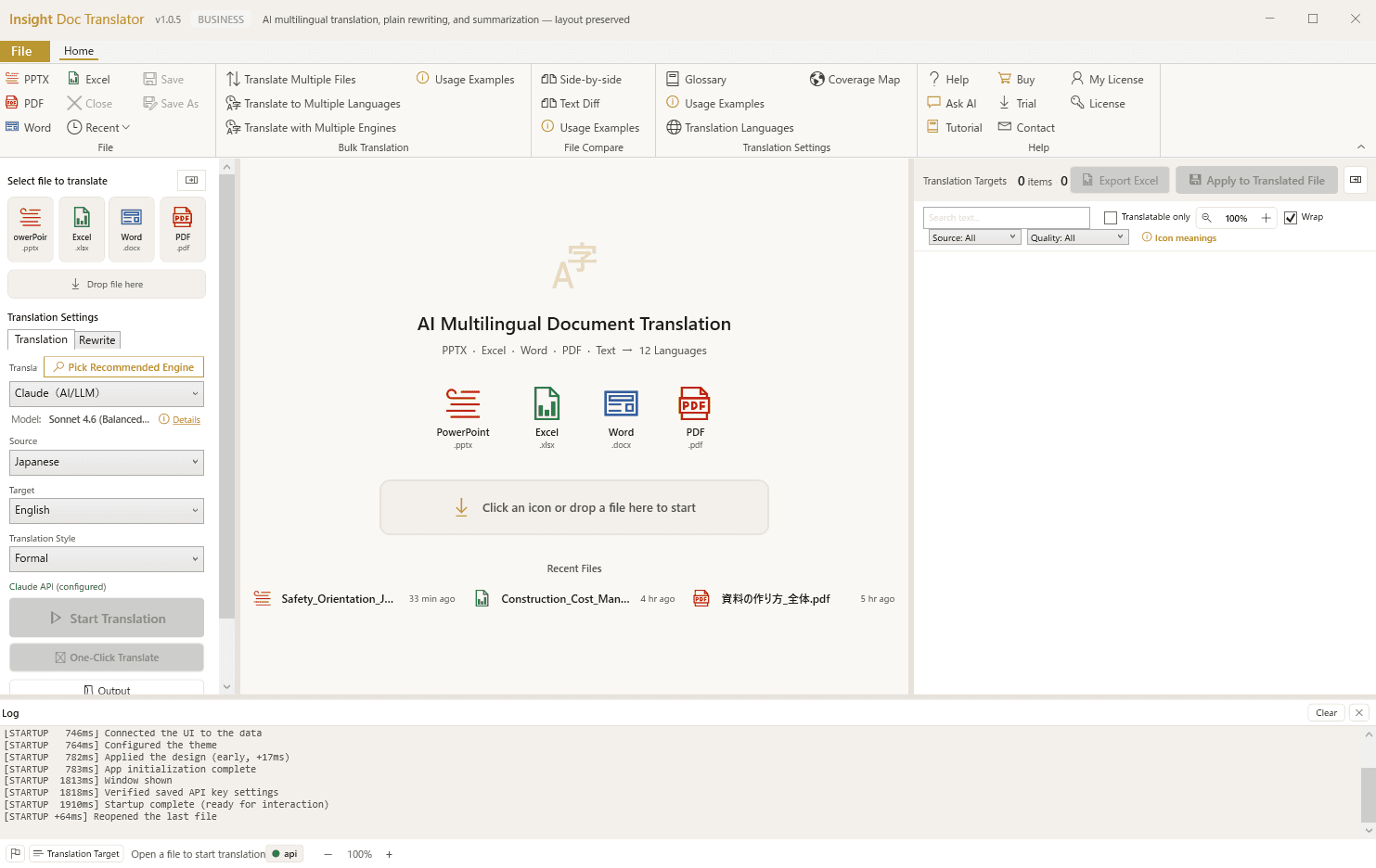1376x868 pixels.
Task: Open the Translation Style dropdown (Formal)
Action: pyautogui.click(x=107, y=558)
